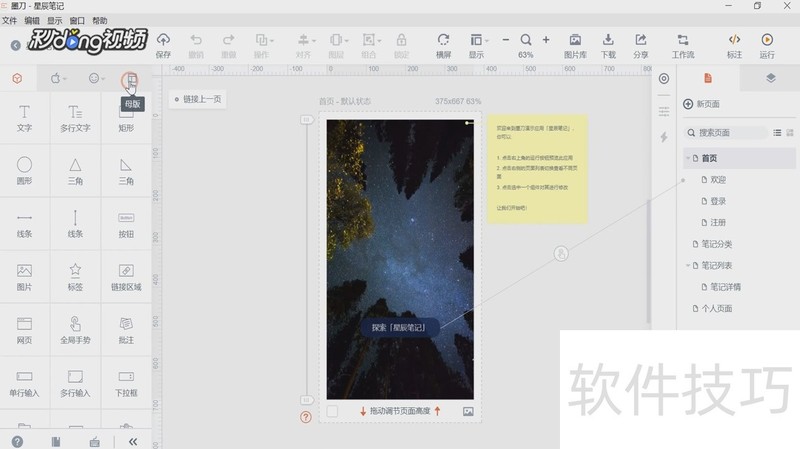Select the 圆形 circle component
800x449 pixels.
coord(25,169)
